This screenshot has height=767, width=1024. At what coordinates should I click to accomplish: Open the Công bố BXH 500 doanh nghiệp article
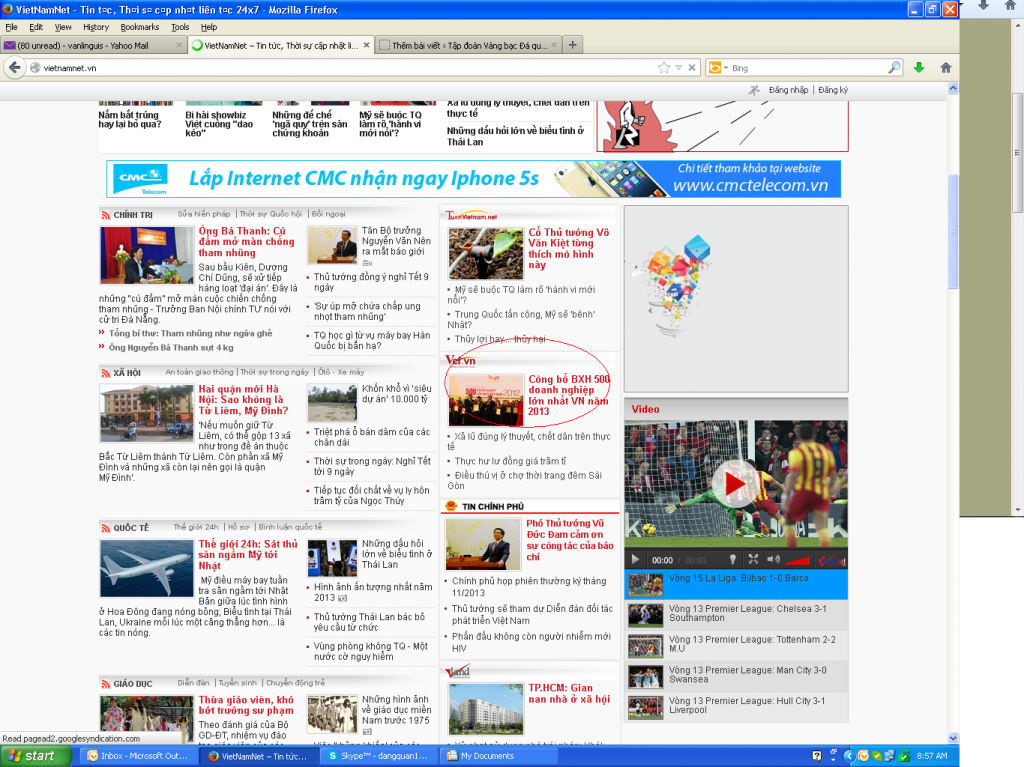[x=569, y=395]
